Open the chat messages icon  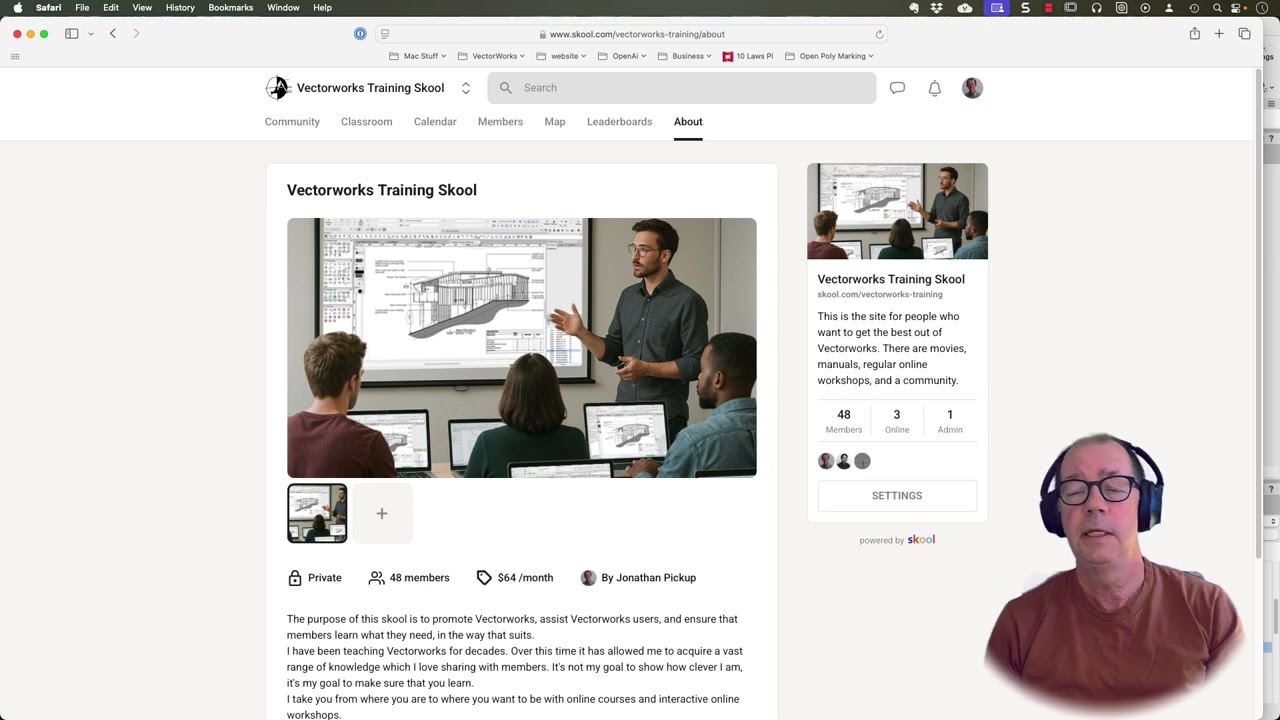[897, 88]
